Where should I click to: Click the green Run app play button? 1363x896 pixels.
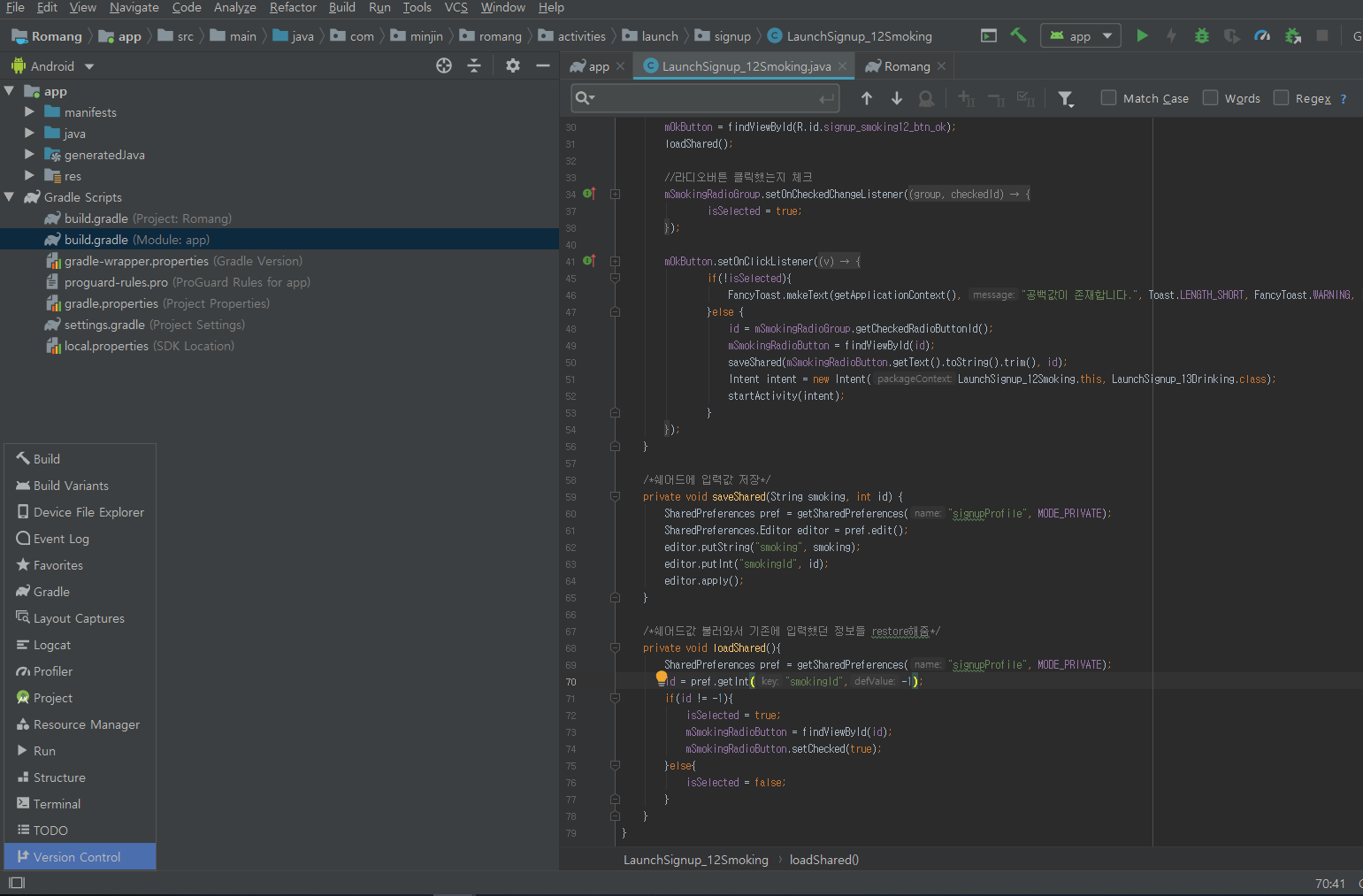1142,36
